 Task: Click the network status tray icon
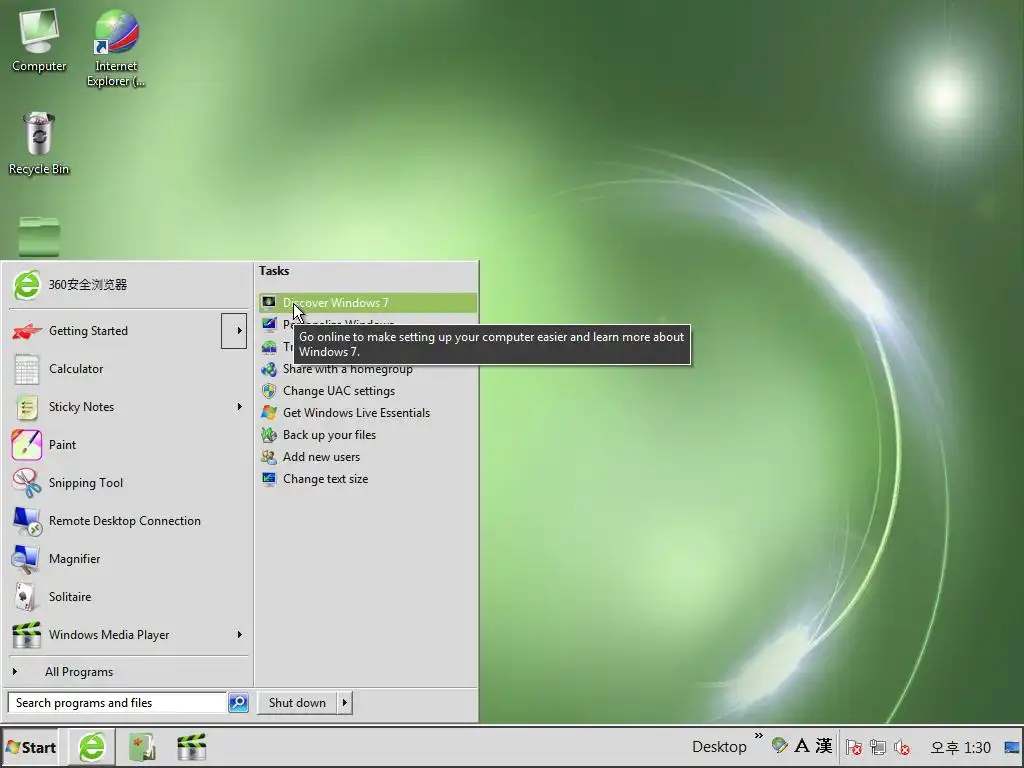pos(878,747)
